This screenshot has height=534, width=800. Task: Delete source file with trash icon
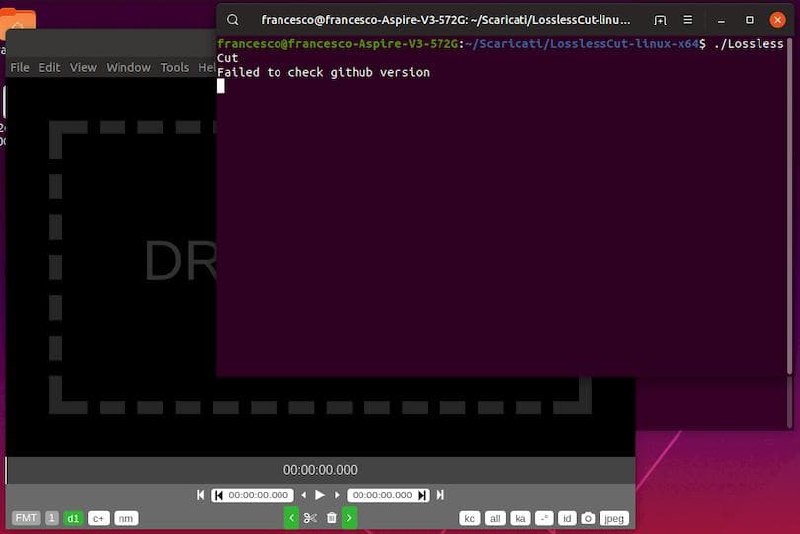point(332,518)
